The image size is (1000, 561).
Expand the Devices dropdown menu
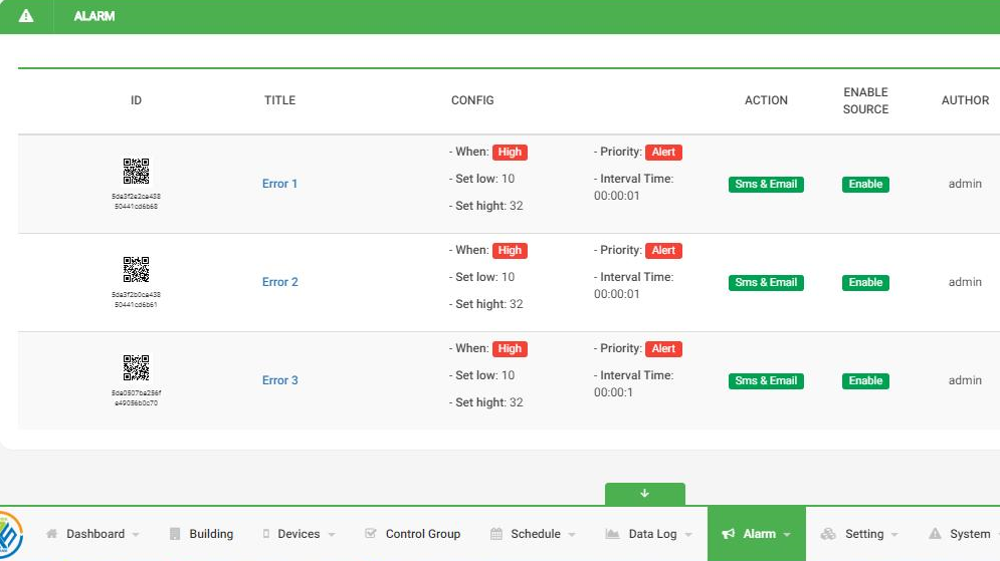coord(298,534)
